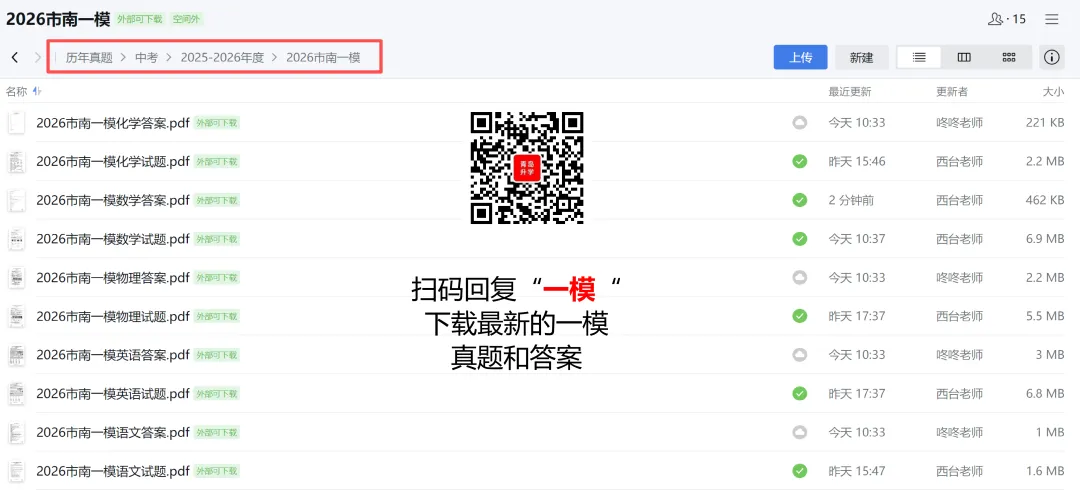Click green check status for 语文试题.pdf
The width and height of the screenshot is (1080, 490).
[799, 471]
